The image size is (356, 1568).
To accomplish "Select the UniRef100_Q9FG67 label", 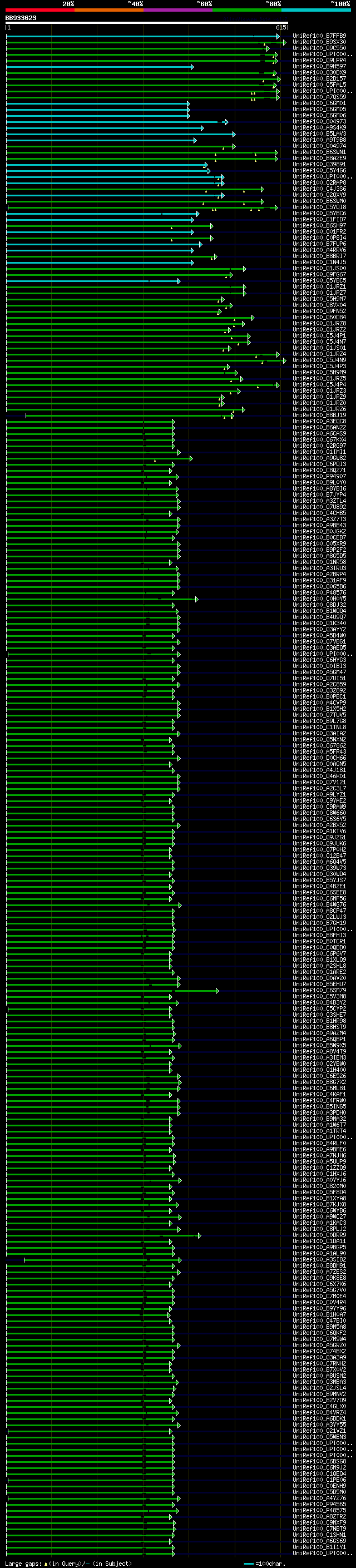I will (x=319, y=275).
